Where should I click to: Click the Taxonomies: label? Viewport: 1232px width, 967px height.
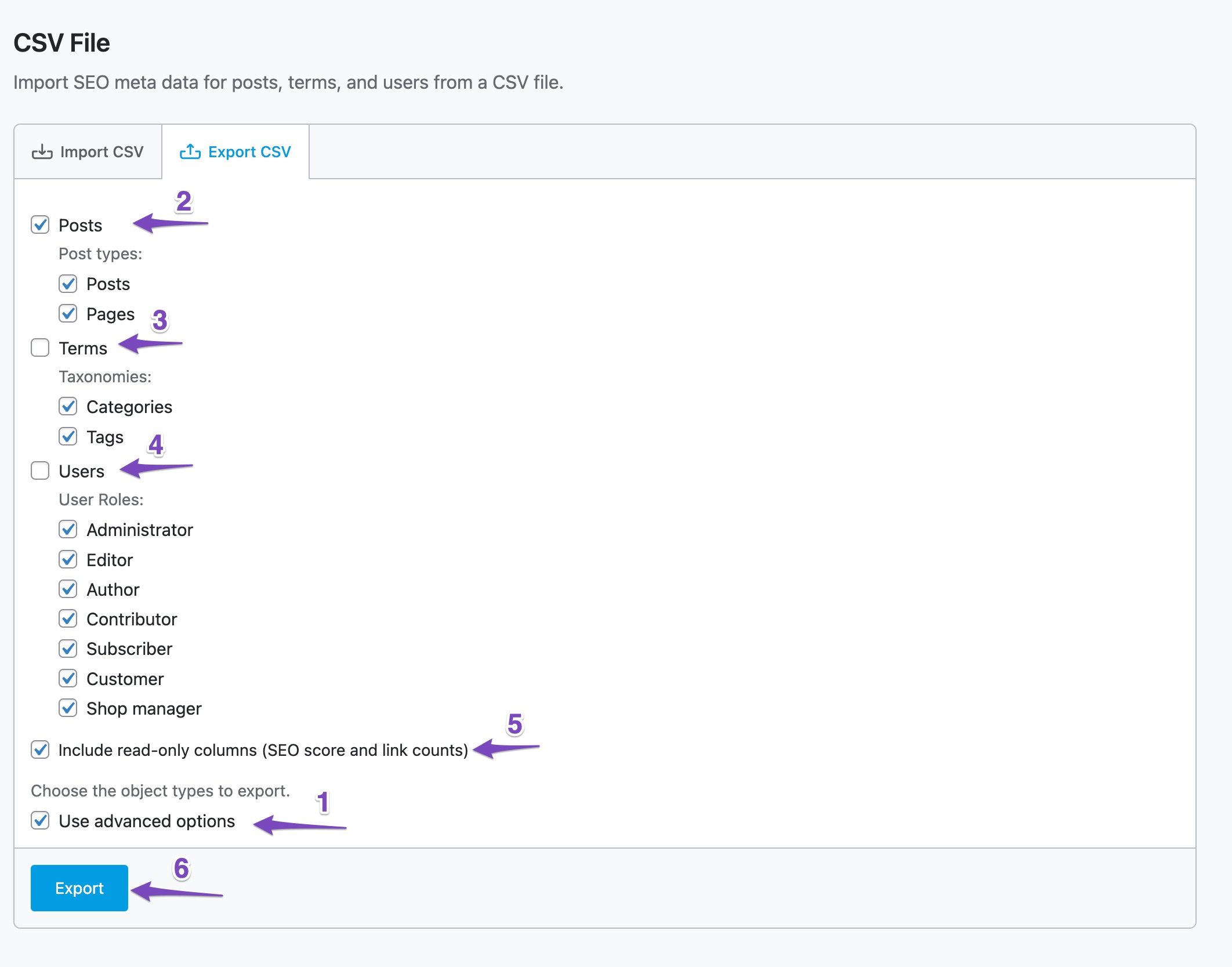105,377
